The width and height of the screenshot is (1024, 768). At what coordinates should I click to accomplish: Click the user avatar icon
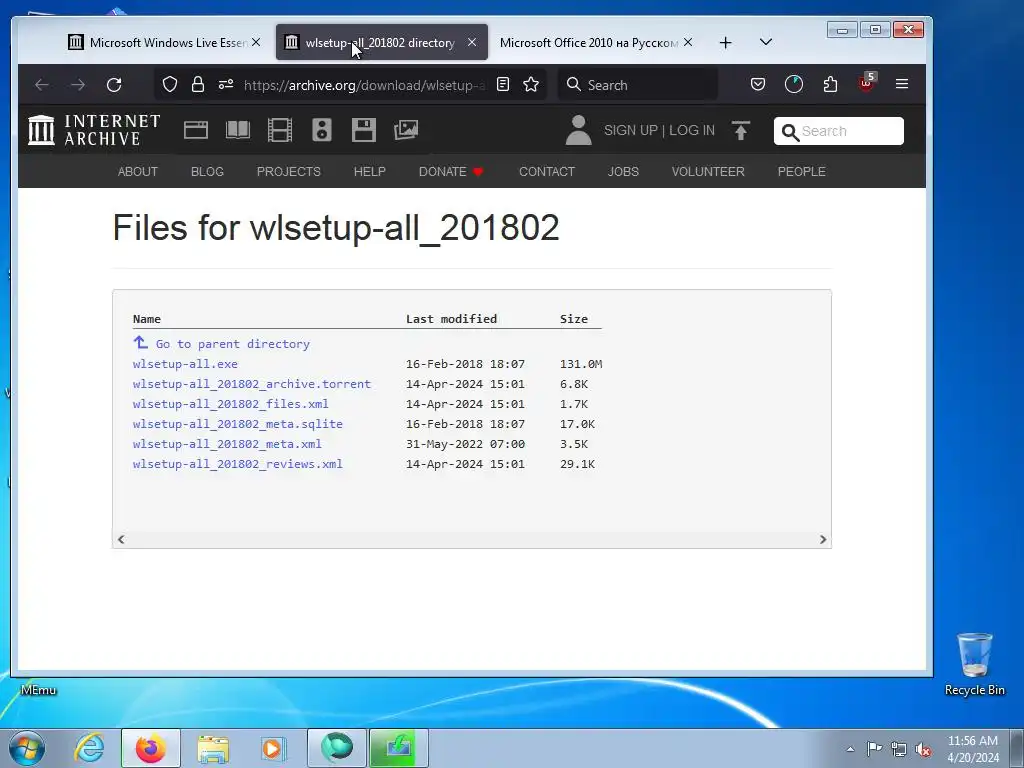(578, 130)
